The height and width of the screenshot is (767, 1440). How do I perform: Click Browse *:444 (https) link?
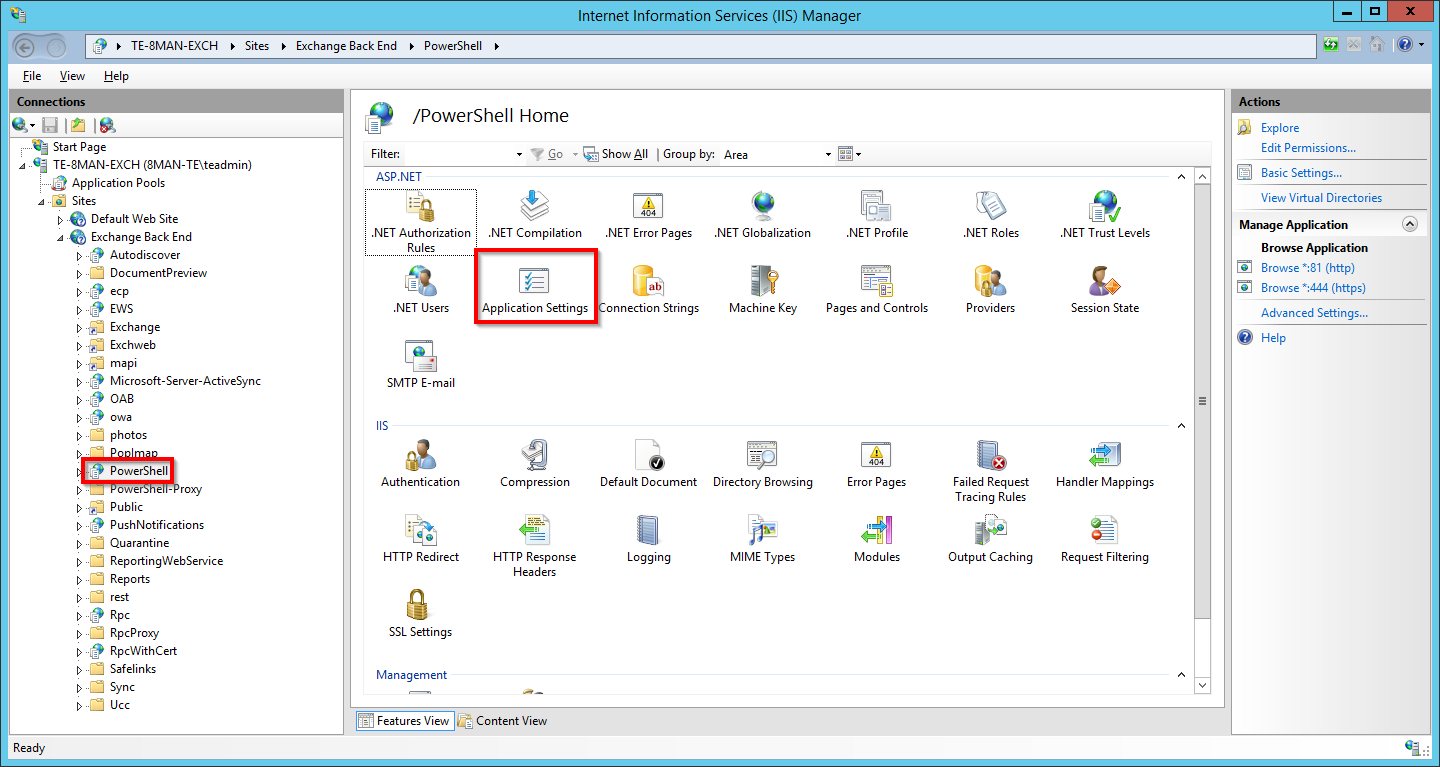(x=1312, y=288)
